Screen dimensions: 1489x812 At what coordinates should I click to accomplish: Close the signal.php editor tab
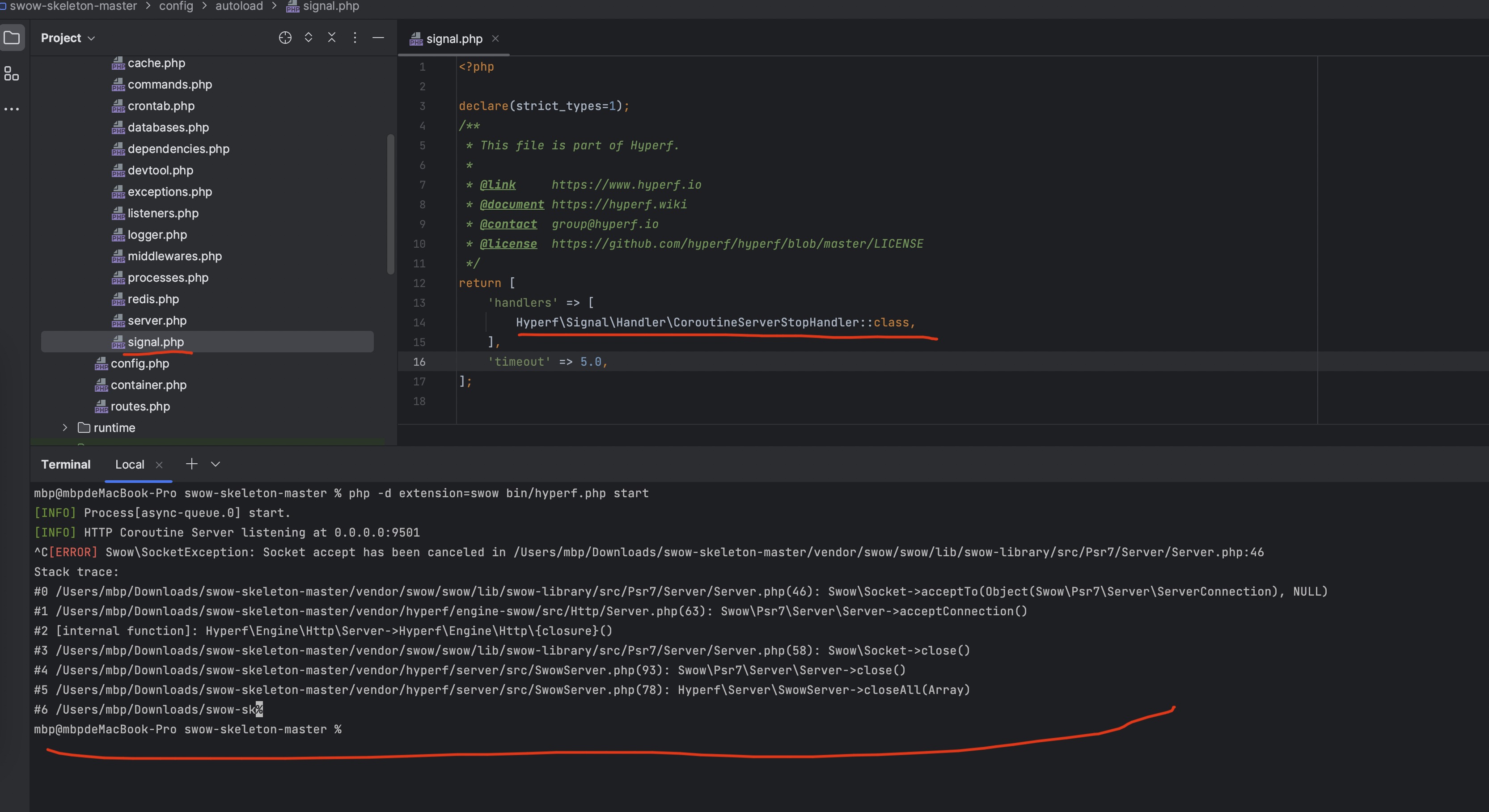[495, 39]
